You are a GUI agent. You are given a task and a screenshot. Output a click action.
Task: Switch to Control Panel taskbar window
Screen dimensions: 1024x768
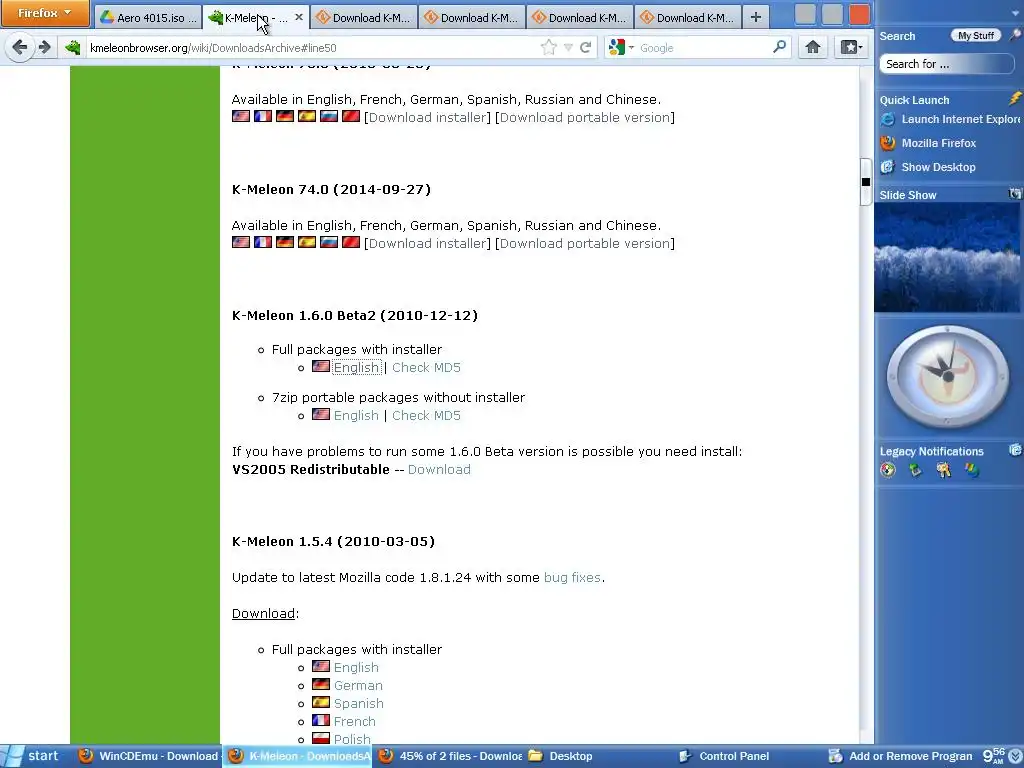[x=725, y=756]
